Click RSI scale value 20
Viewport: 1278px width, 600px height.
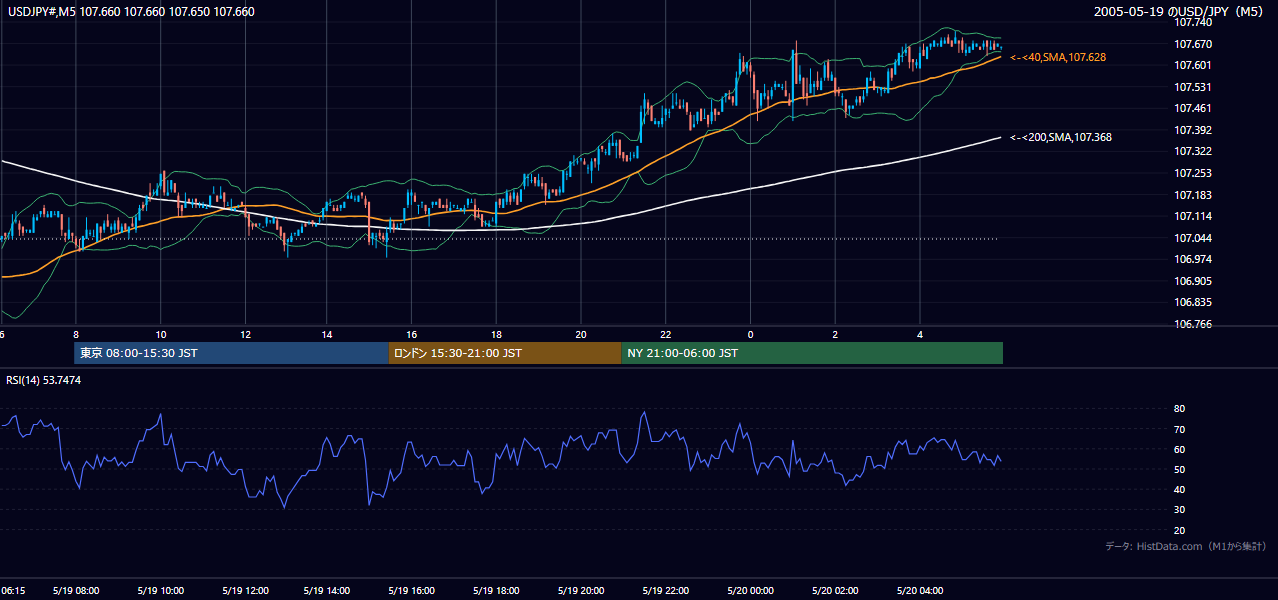pos(1180,530)
